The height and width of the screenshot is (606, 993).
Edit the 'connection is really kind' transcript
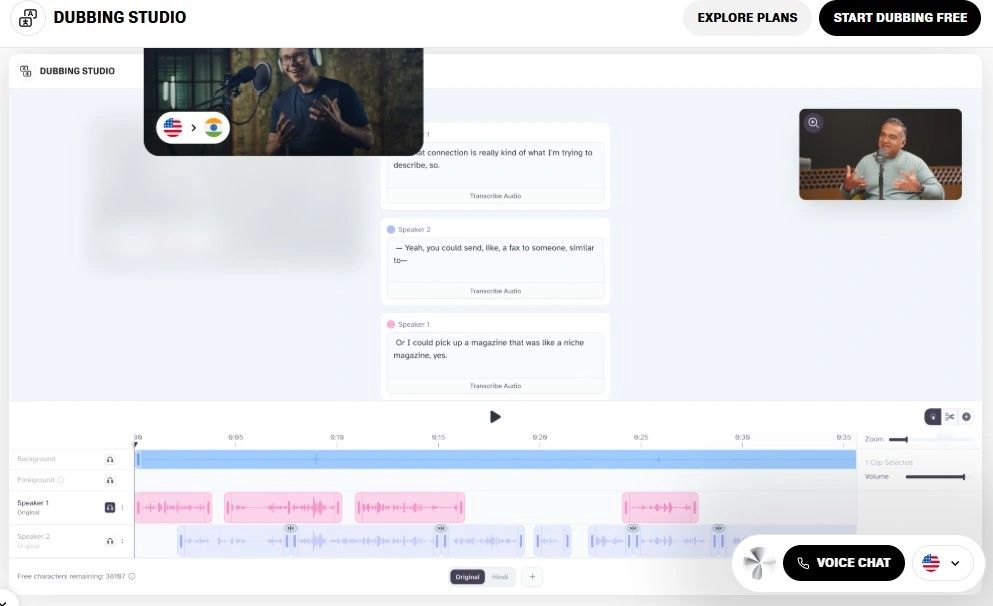(495, 159)
